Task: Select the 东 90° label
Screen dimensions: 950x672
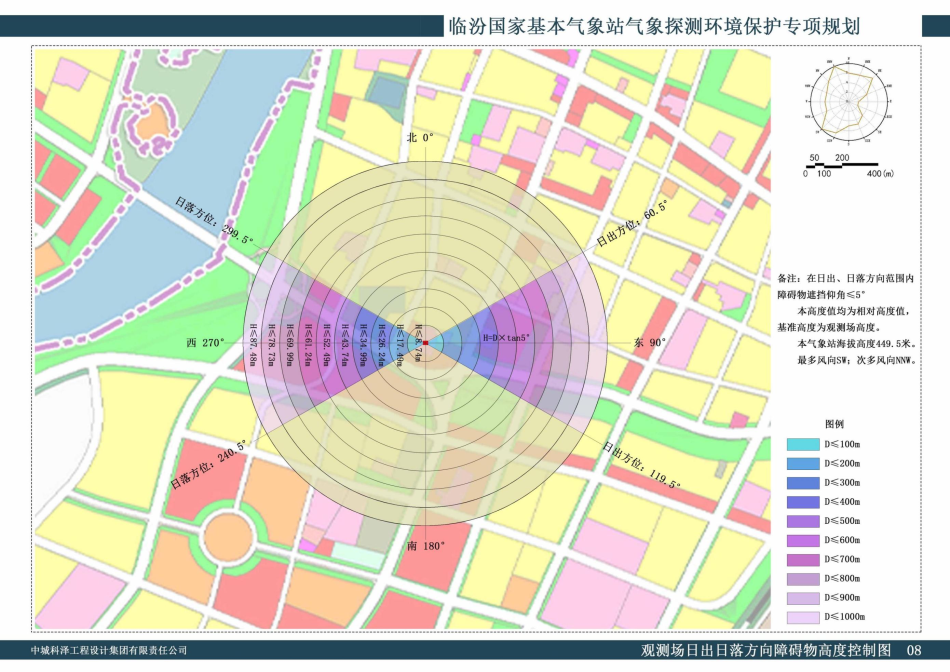Action: click(x=649, y=343)
